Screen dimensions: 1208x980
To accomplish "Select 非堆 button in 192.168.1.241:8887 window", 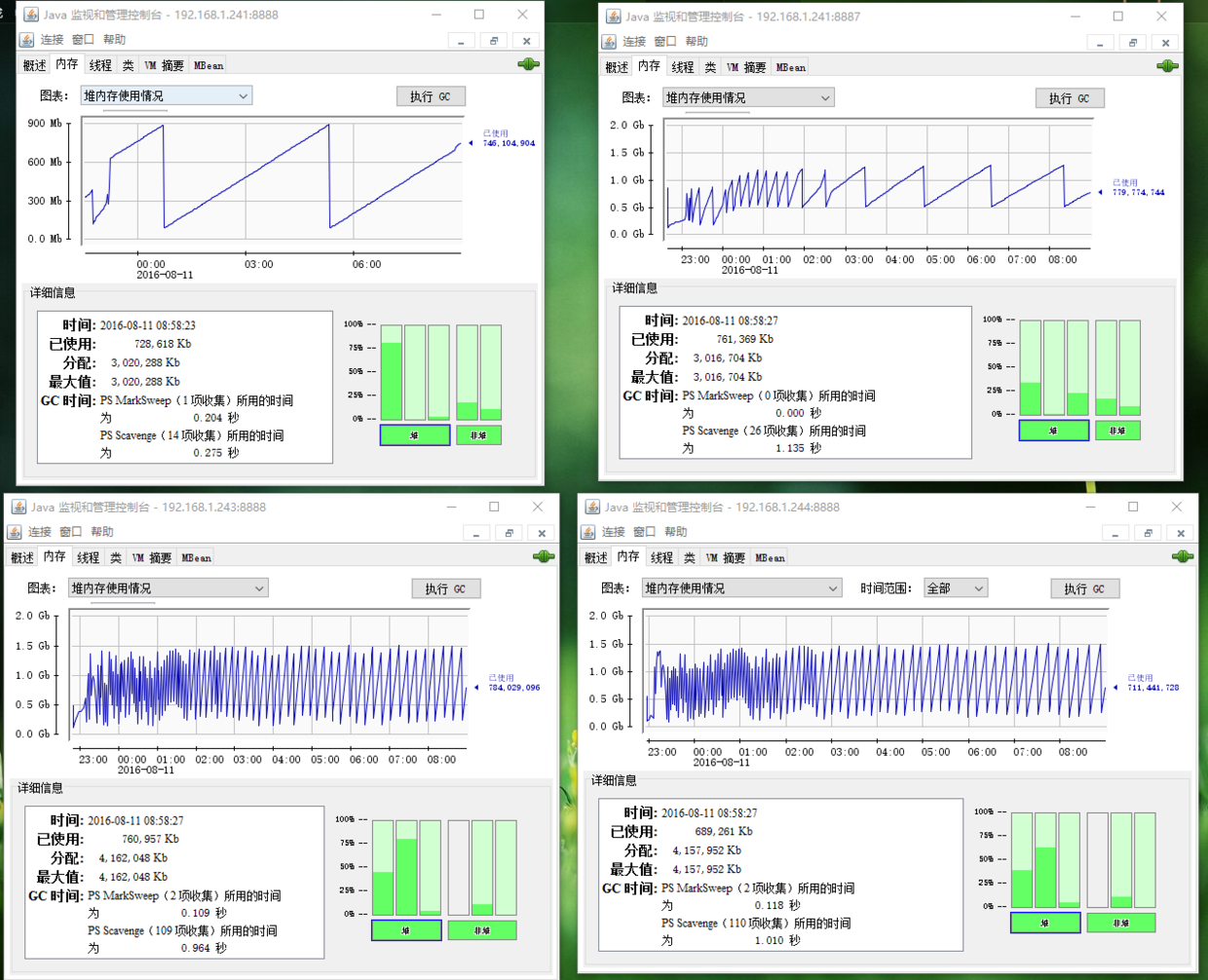I will 1117,431.
